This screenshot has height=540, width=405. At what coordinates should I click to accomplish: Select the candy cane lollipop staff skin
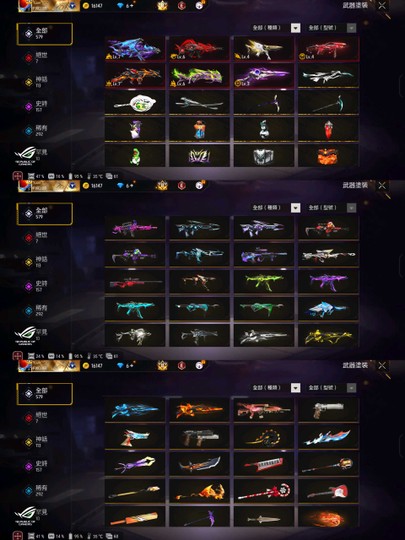(x=264, y=490)
